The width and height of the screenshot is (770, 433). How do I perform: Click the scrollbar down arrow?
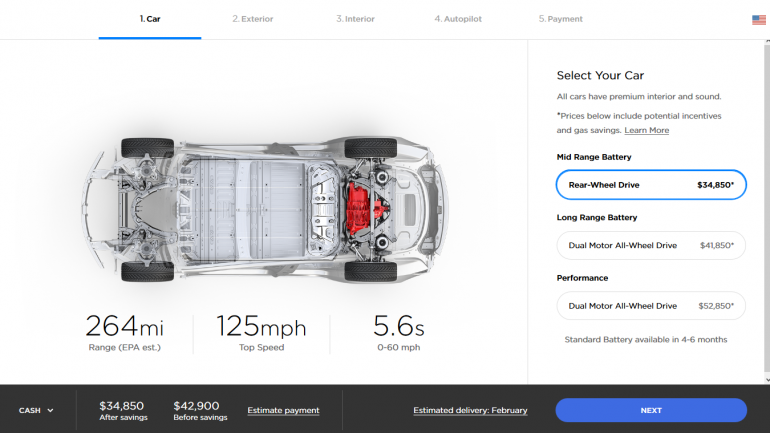click(x=766, y=380)
